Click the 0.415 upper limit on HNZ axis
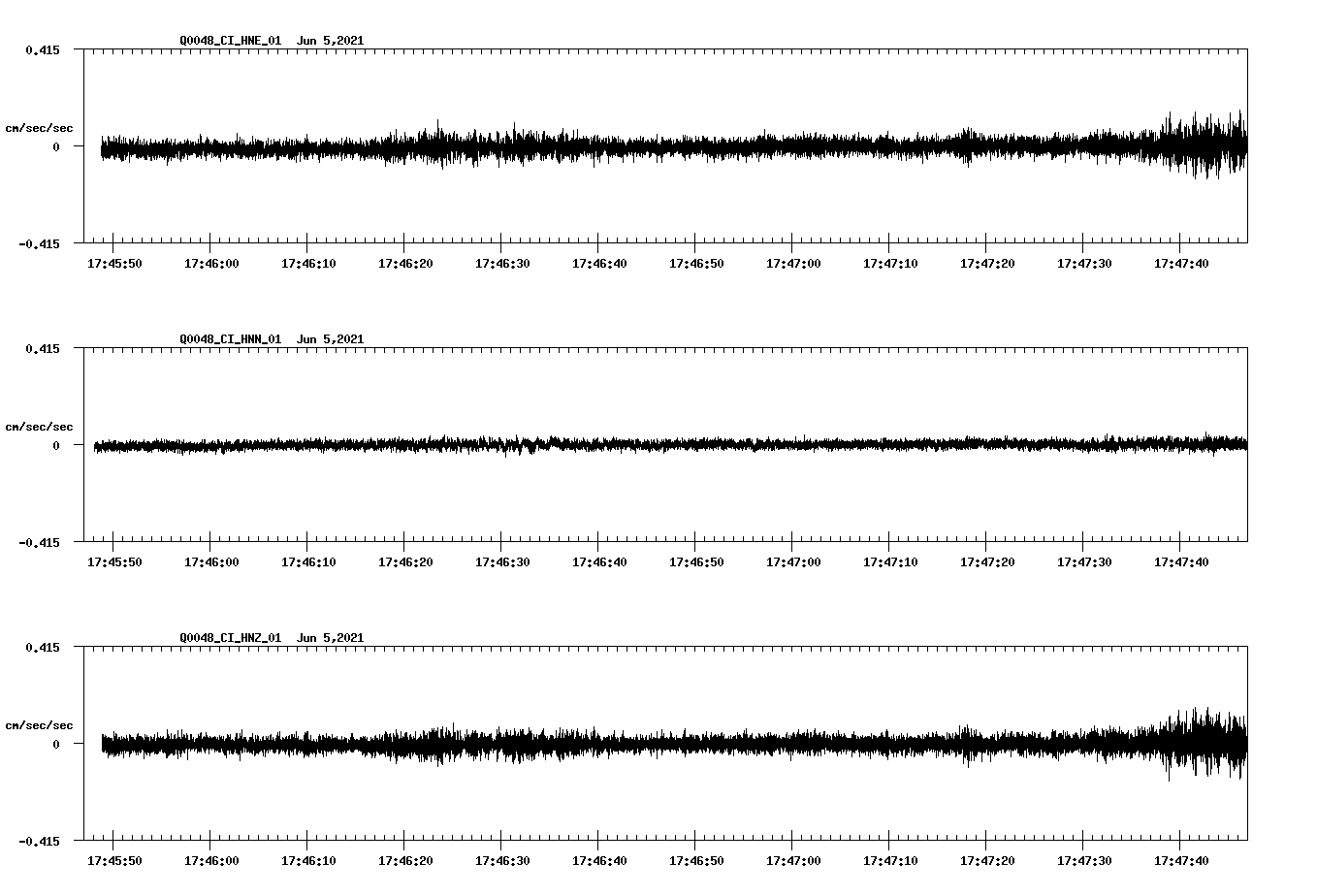 pyautogui.click(x=43, y=647)
